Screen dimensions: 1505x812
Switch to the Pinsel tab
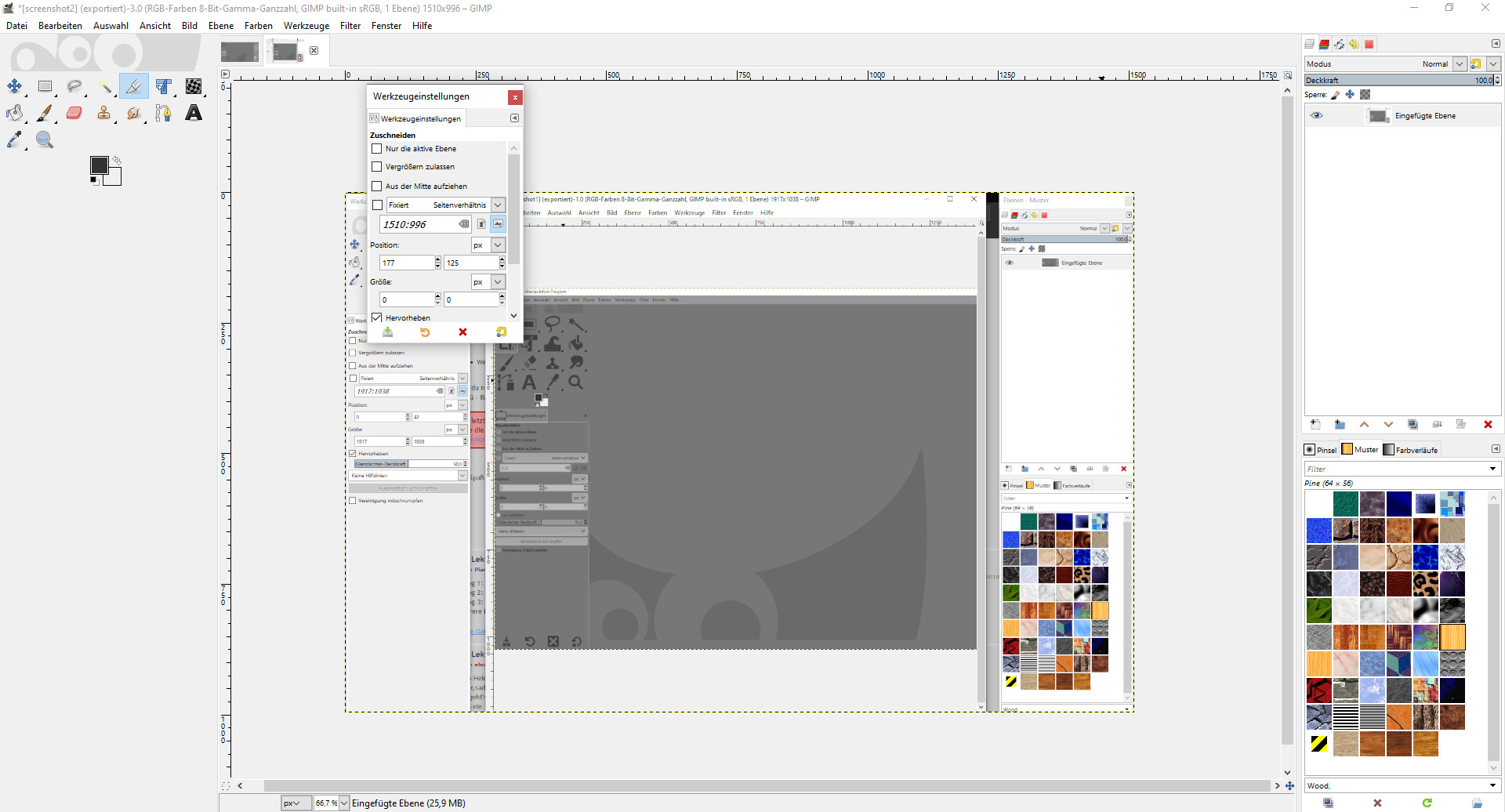coord(1321,450)
